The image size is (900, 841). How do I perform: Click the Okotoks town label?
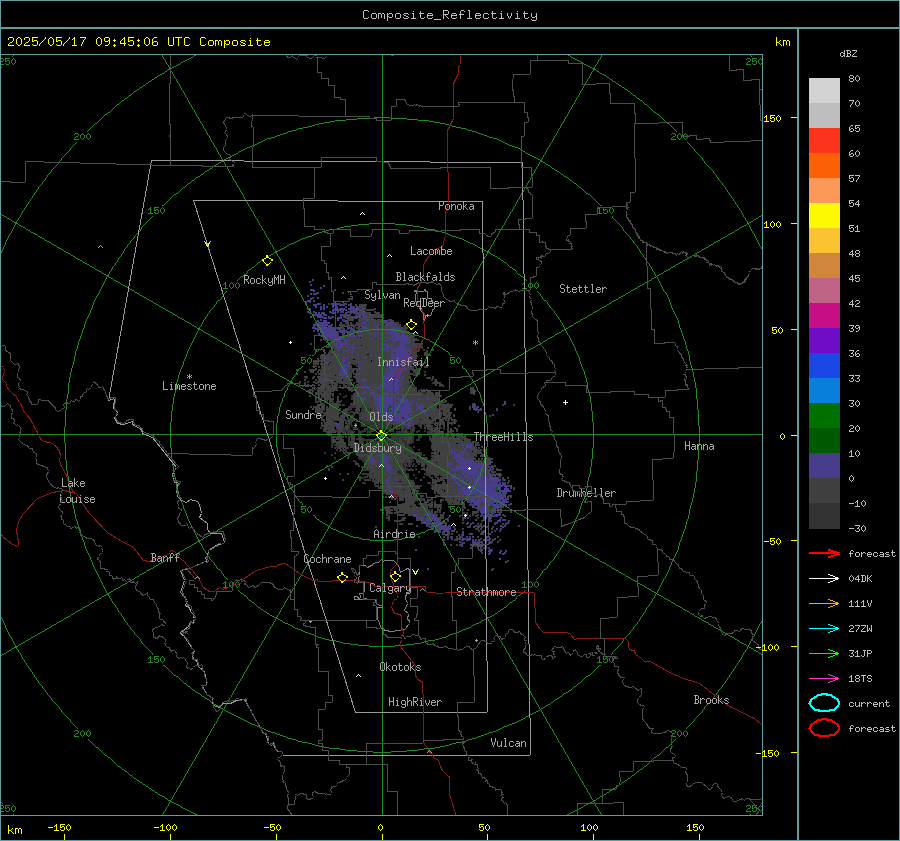(x=400, y=667)
